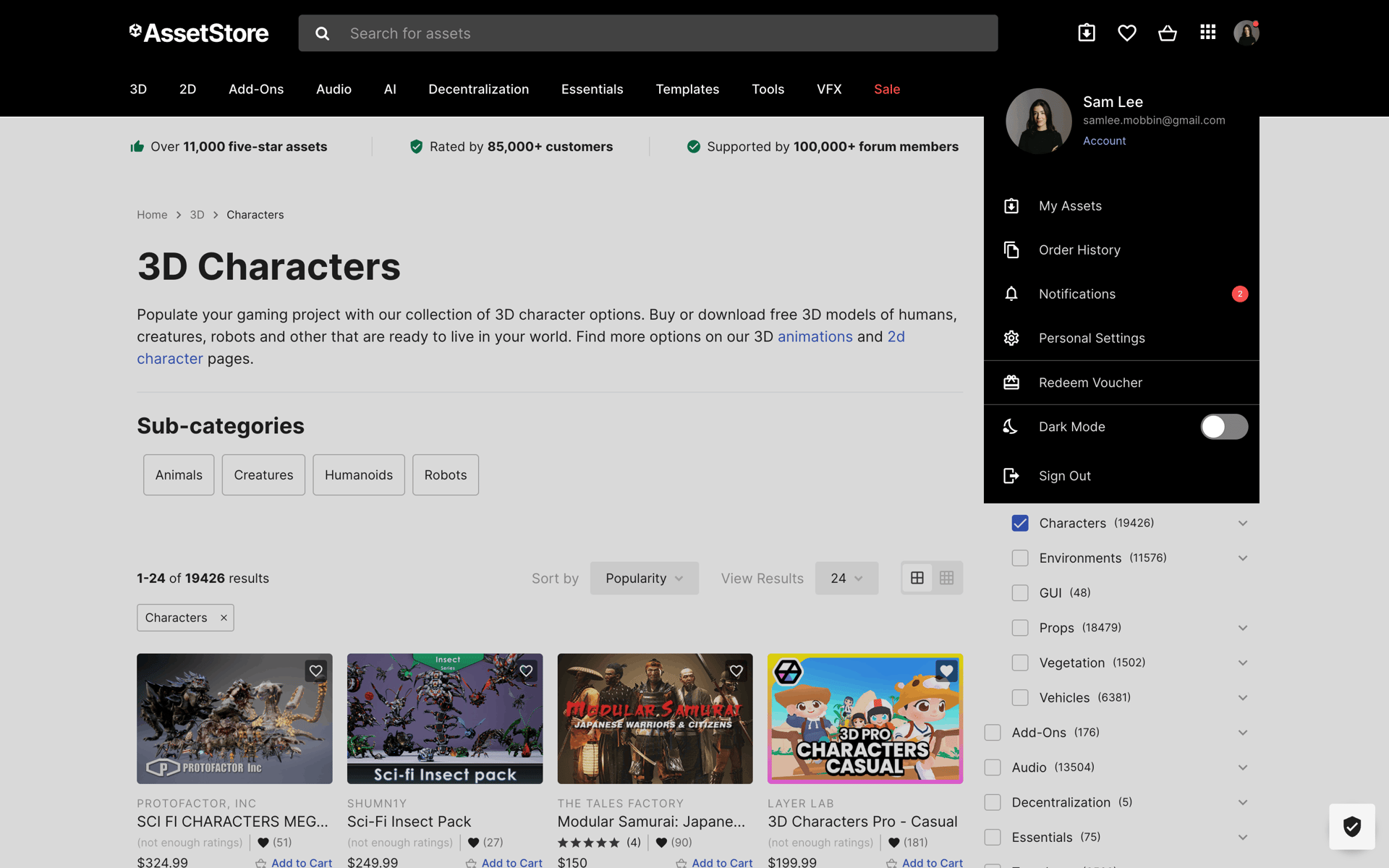Image resolution: width=1389 pixels, height=868 pixels.
Task: Click the Redeem Voucher gift icon
Action: click(1011, 382)
